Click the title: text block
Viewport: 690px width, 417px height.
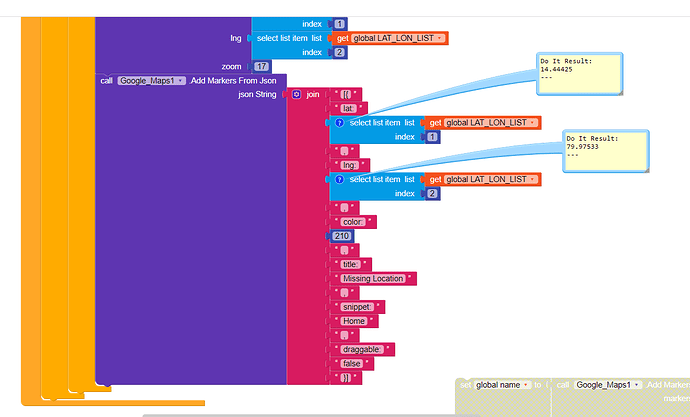[x=350, y=264]
